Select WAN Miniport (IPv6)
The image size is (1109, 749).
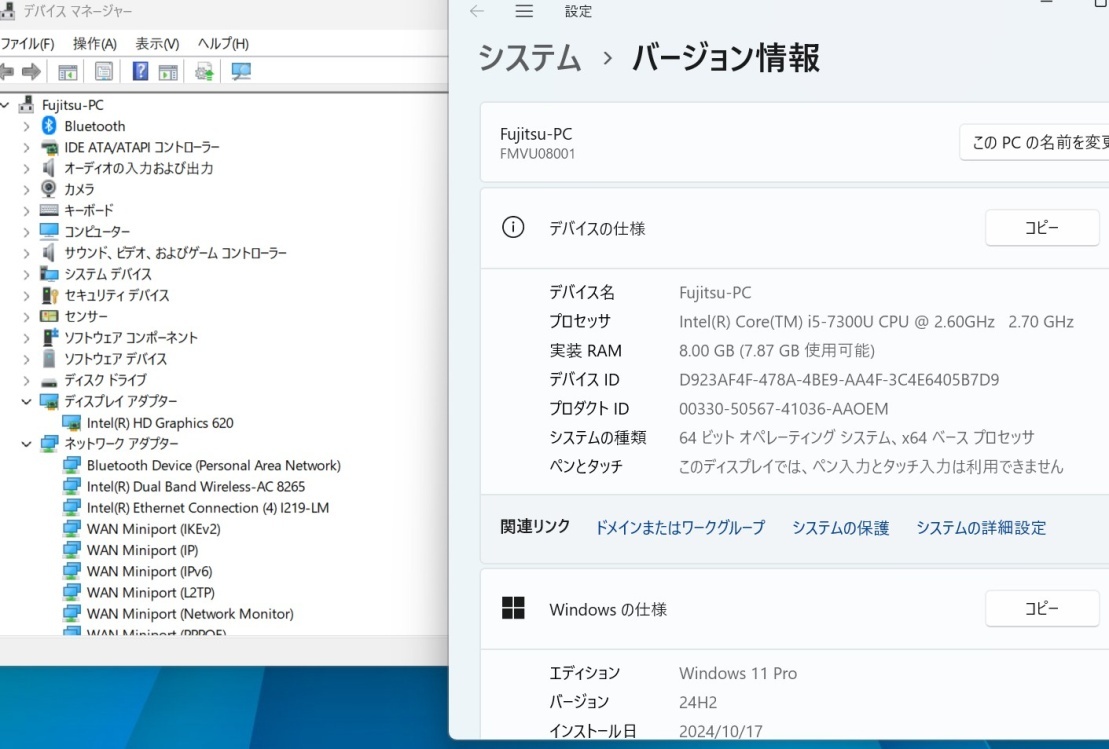(x=149, y=571)
